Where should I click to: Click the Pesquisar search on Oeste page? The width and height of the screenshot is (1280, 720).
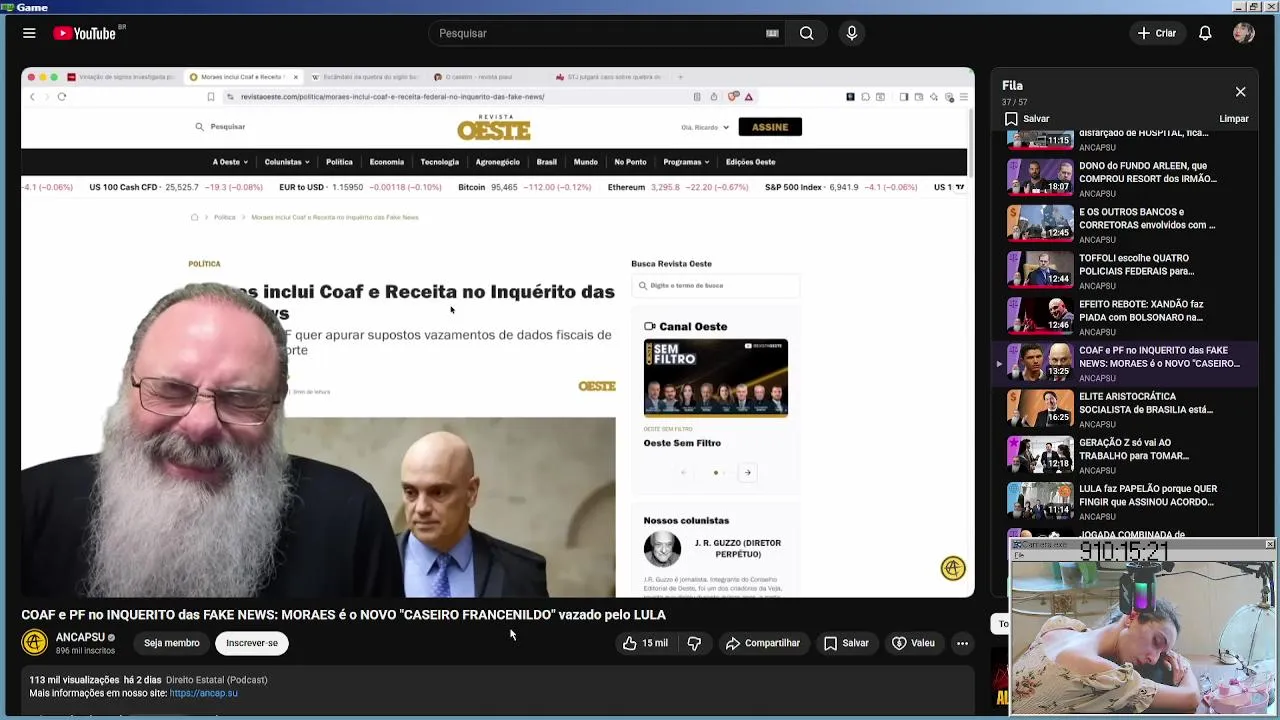[220, 127]
